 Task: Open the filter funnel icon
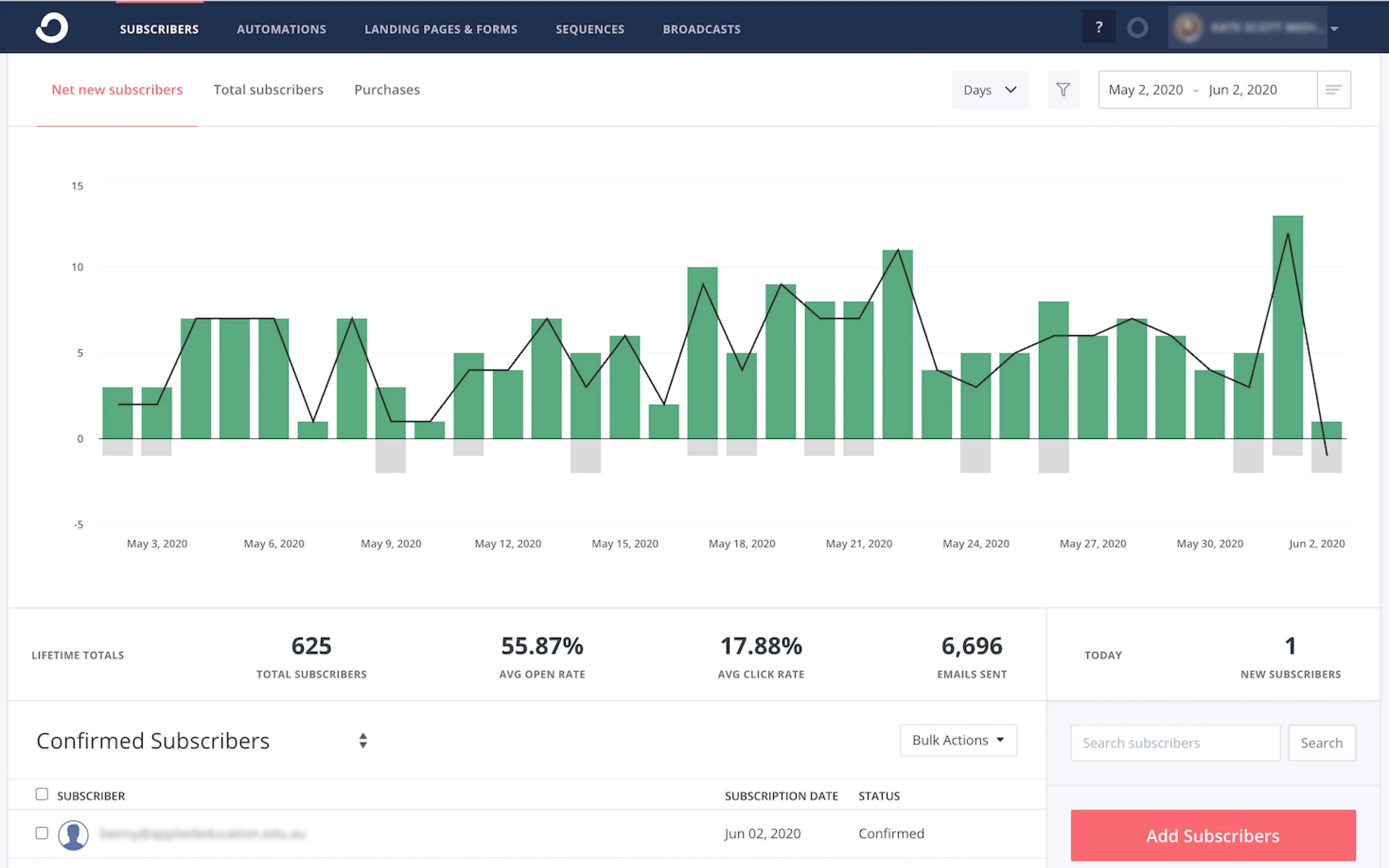pos(1063,90)
